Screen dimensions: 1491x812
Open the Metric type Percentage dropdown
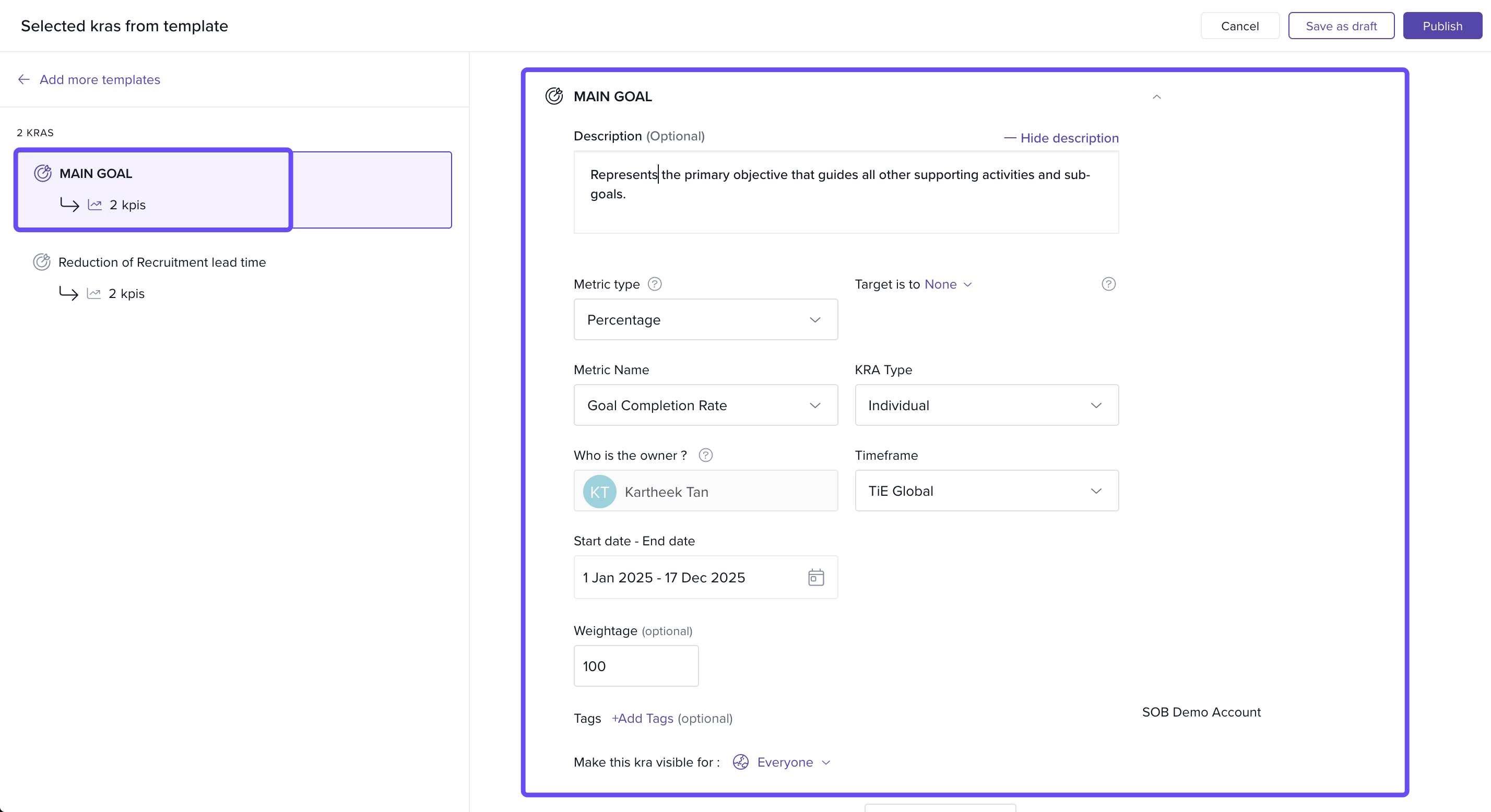click(x=705, y=319)
